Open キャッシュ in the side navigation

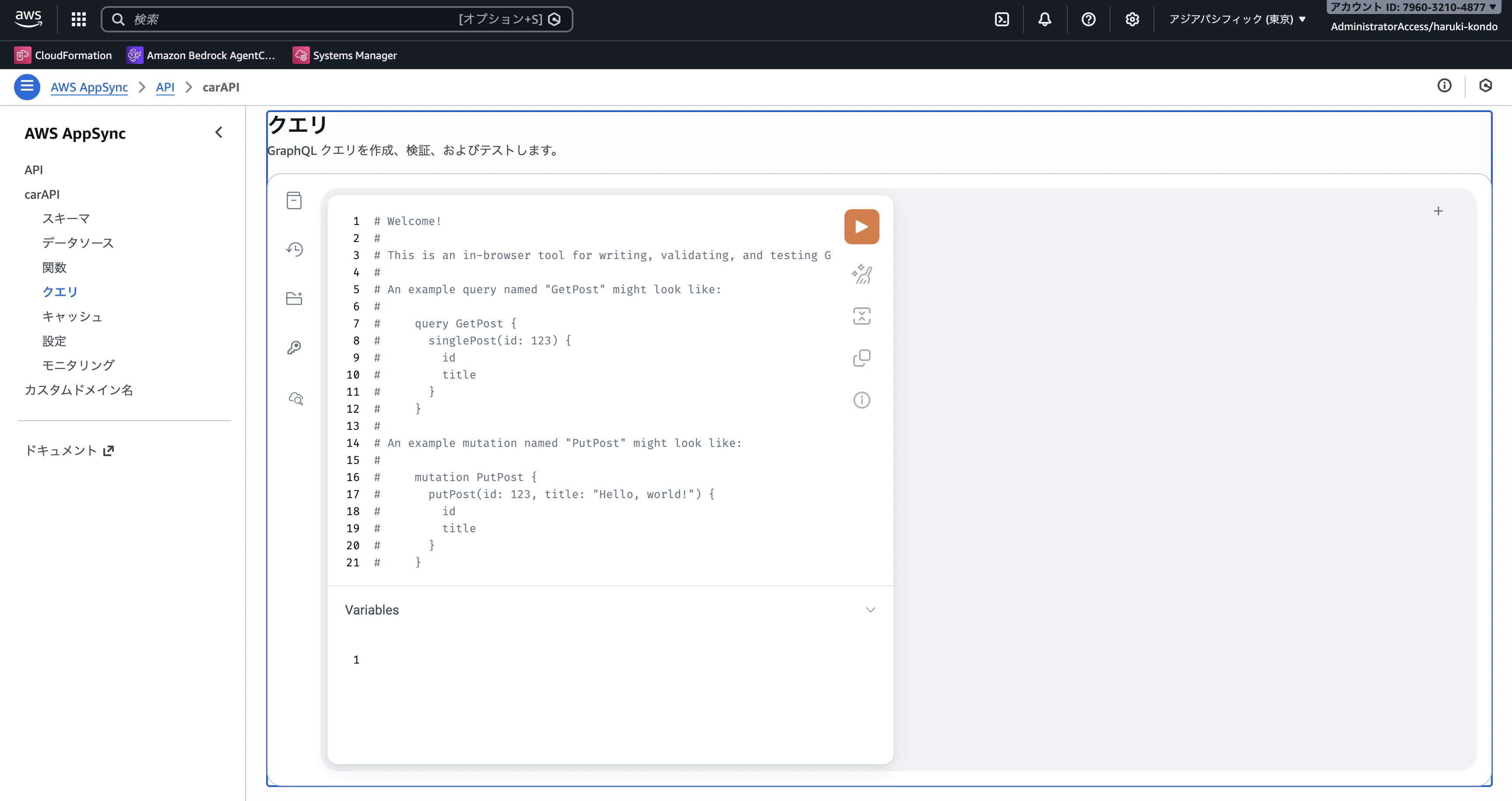tap(72, 316)
